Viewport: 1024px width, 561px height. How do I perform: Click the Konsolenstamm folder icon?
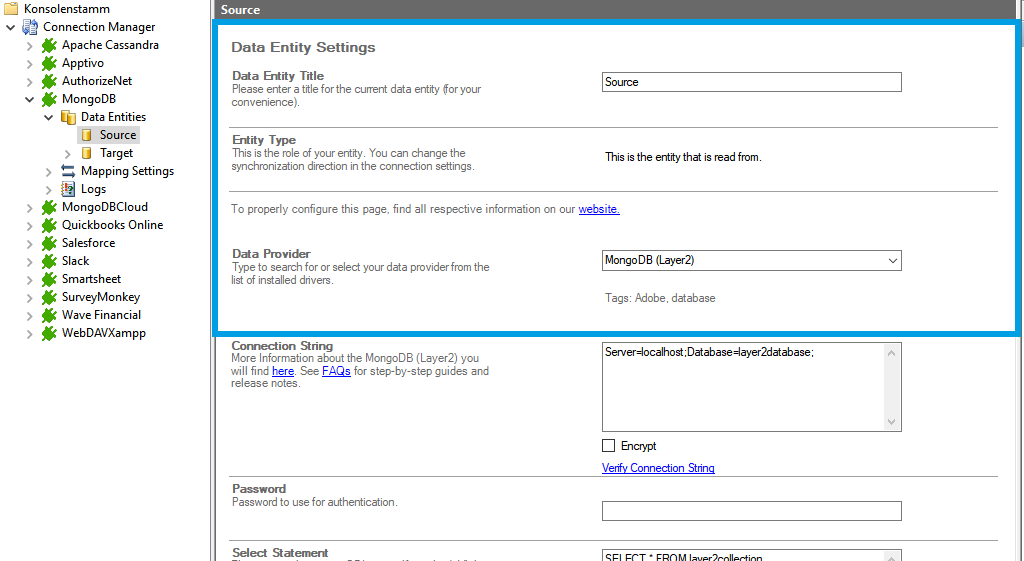11,8
